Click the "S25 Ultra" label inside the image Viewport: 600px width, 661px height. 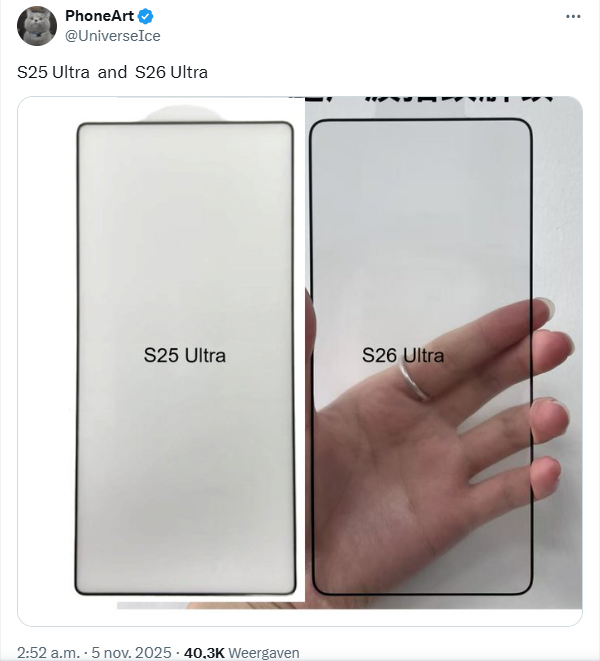point(185,355)
